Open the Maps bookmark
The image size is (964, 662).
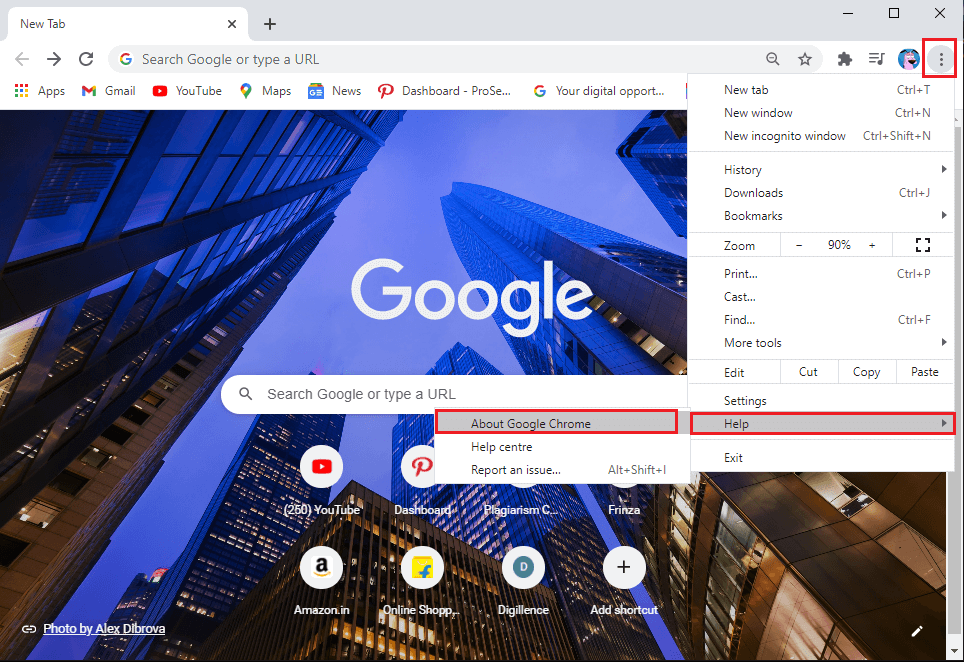click(264, 90)
